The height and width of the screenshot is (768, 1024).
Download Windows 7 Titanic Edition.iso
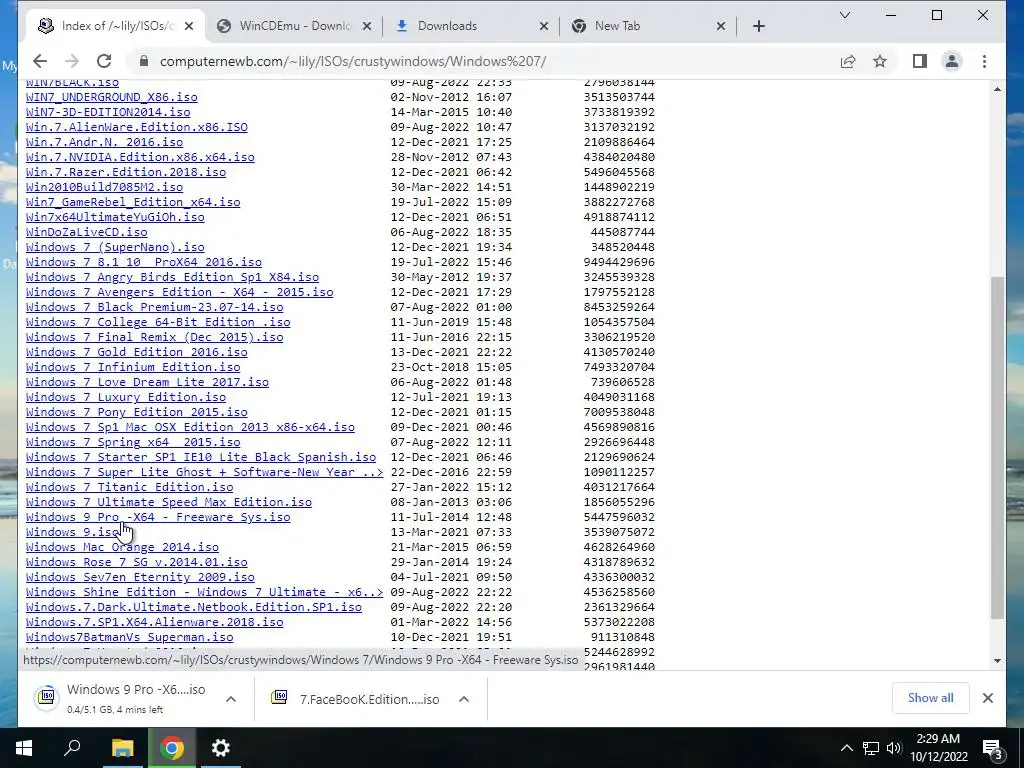click(x=129, y=487)
